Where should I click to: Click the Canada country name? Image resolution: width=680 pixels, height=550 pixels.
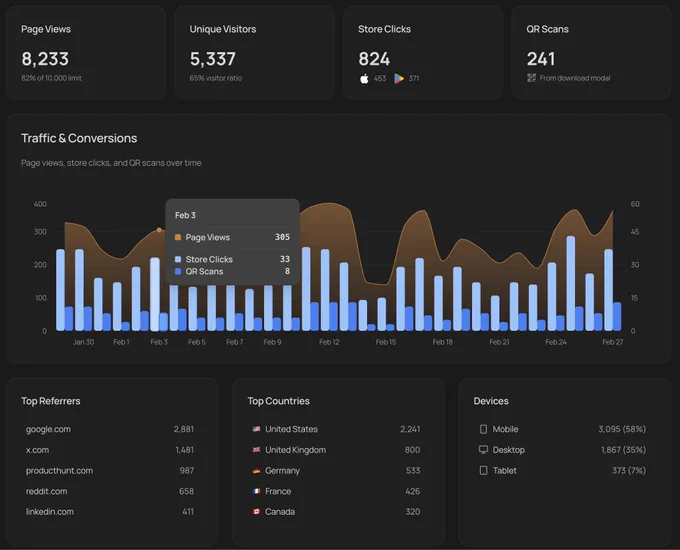pyautogui.click(x=280, y=512)
